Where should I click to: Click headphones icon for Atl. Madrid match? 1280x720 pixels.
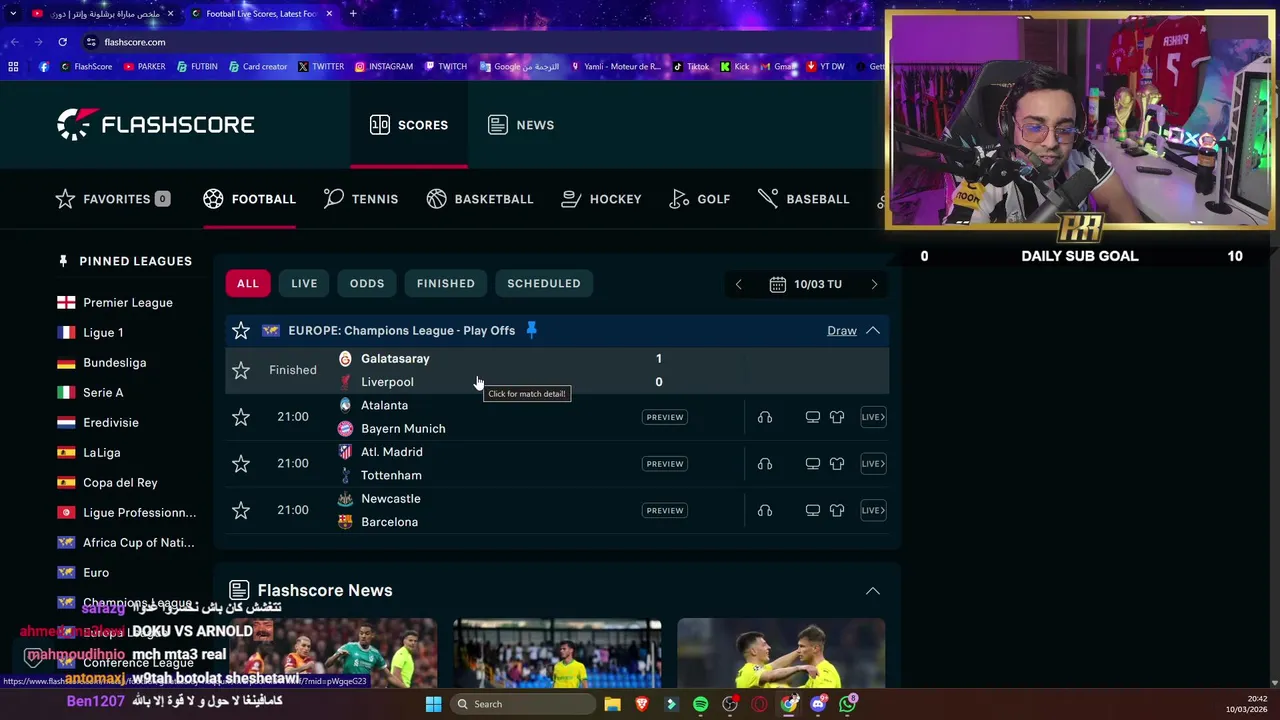[x=765, y=464]
